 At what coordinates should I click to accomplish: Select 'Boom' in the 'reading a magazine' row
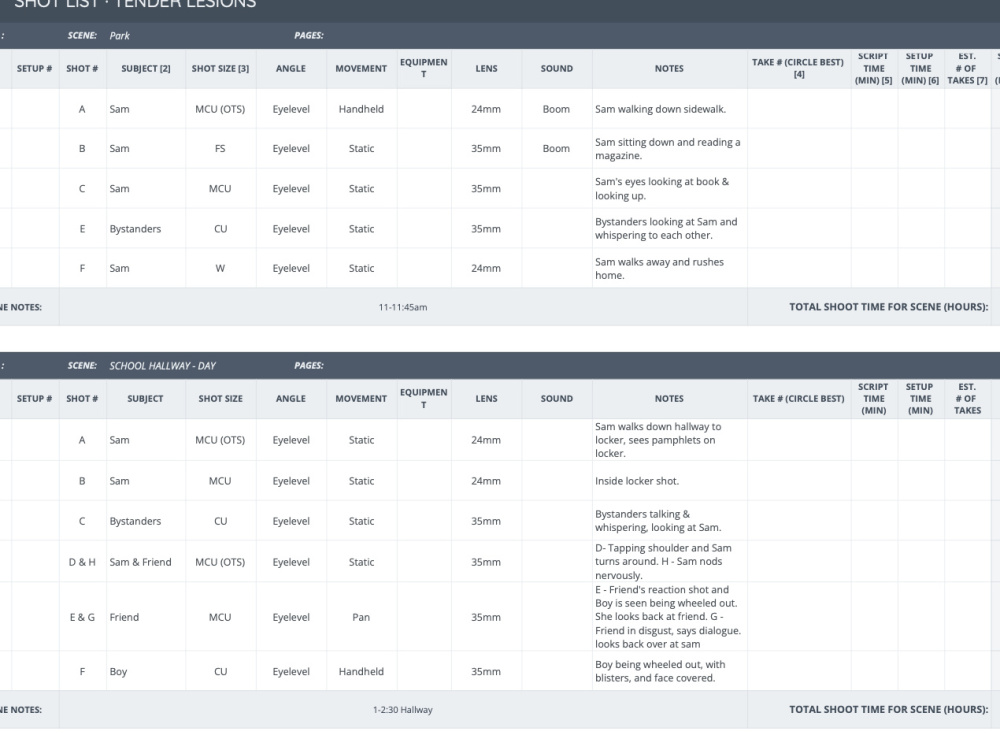pos(556,149)
